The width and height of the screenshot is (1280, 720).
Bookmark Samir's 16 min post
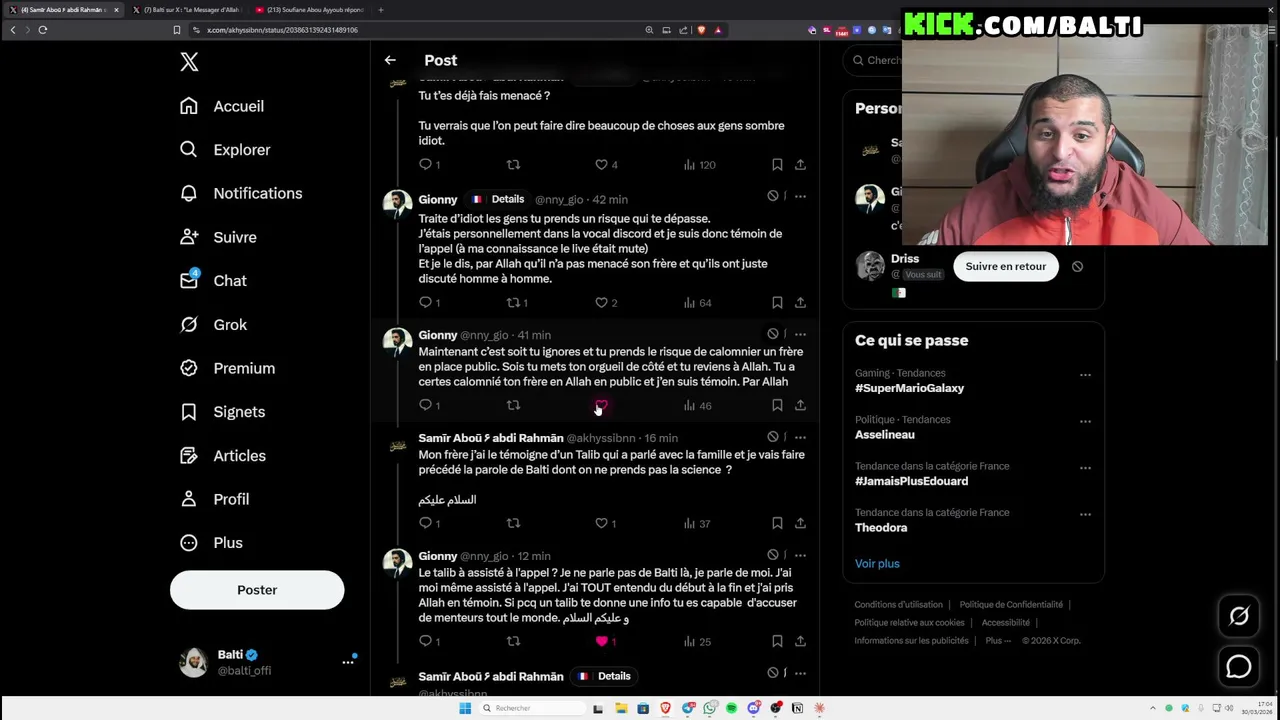pos(777,523)
